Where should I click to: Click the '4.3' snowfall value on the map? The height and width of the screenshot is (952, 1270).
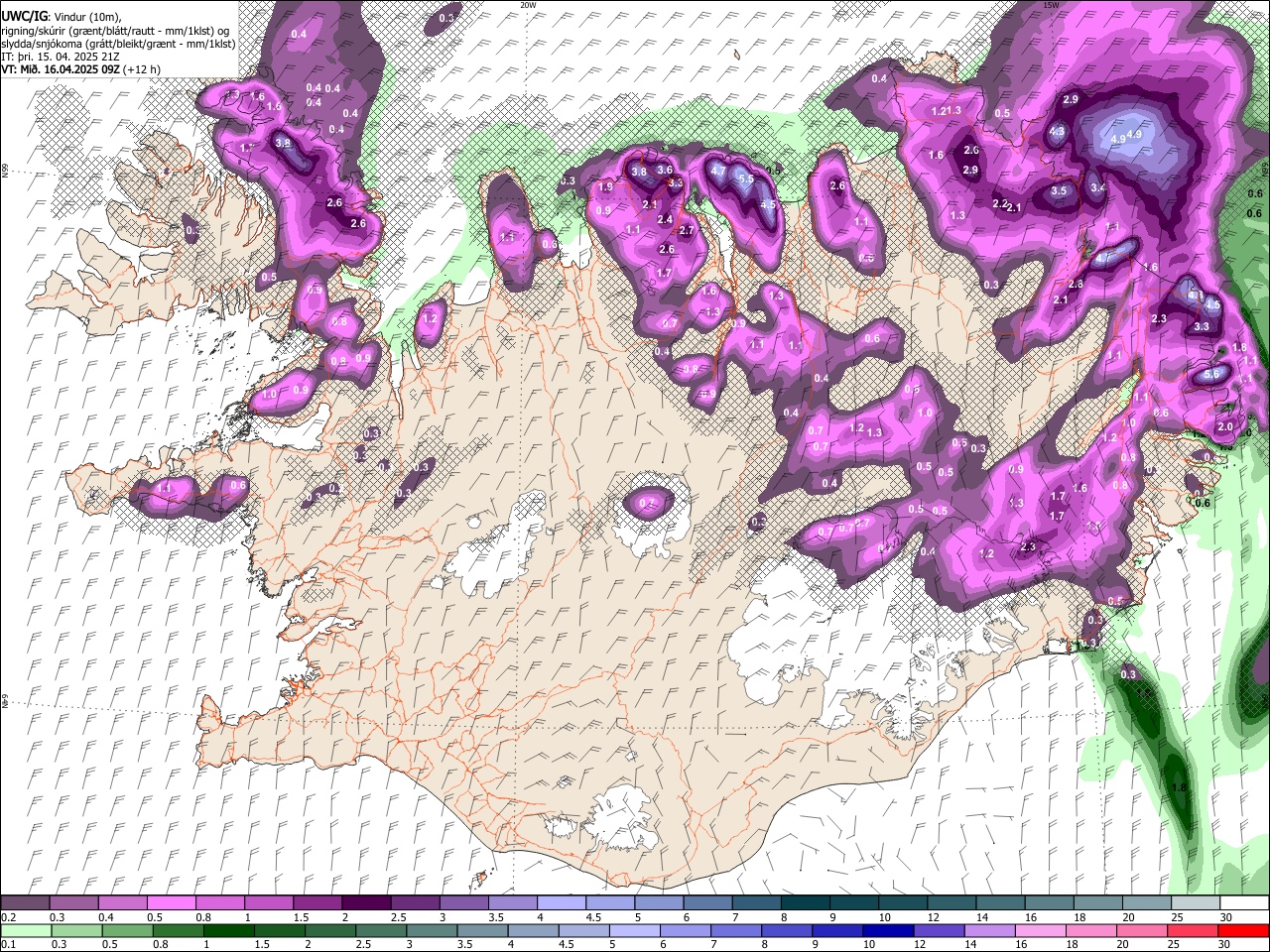pos(1057,132)
